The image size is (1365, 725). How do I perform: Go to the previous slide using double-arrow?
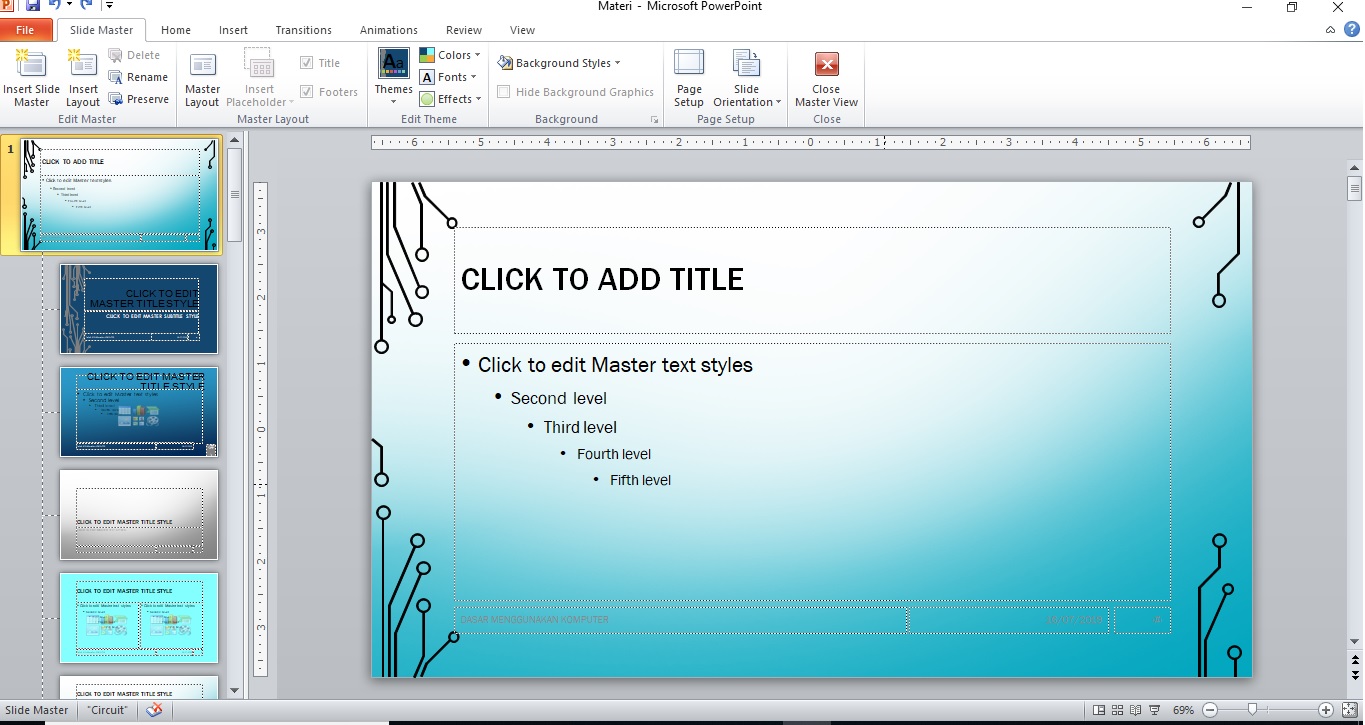pos(1355,660)
